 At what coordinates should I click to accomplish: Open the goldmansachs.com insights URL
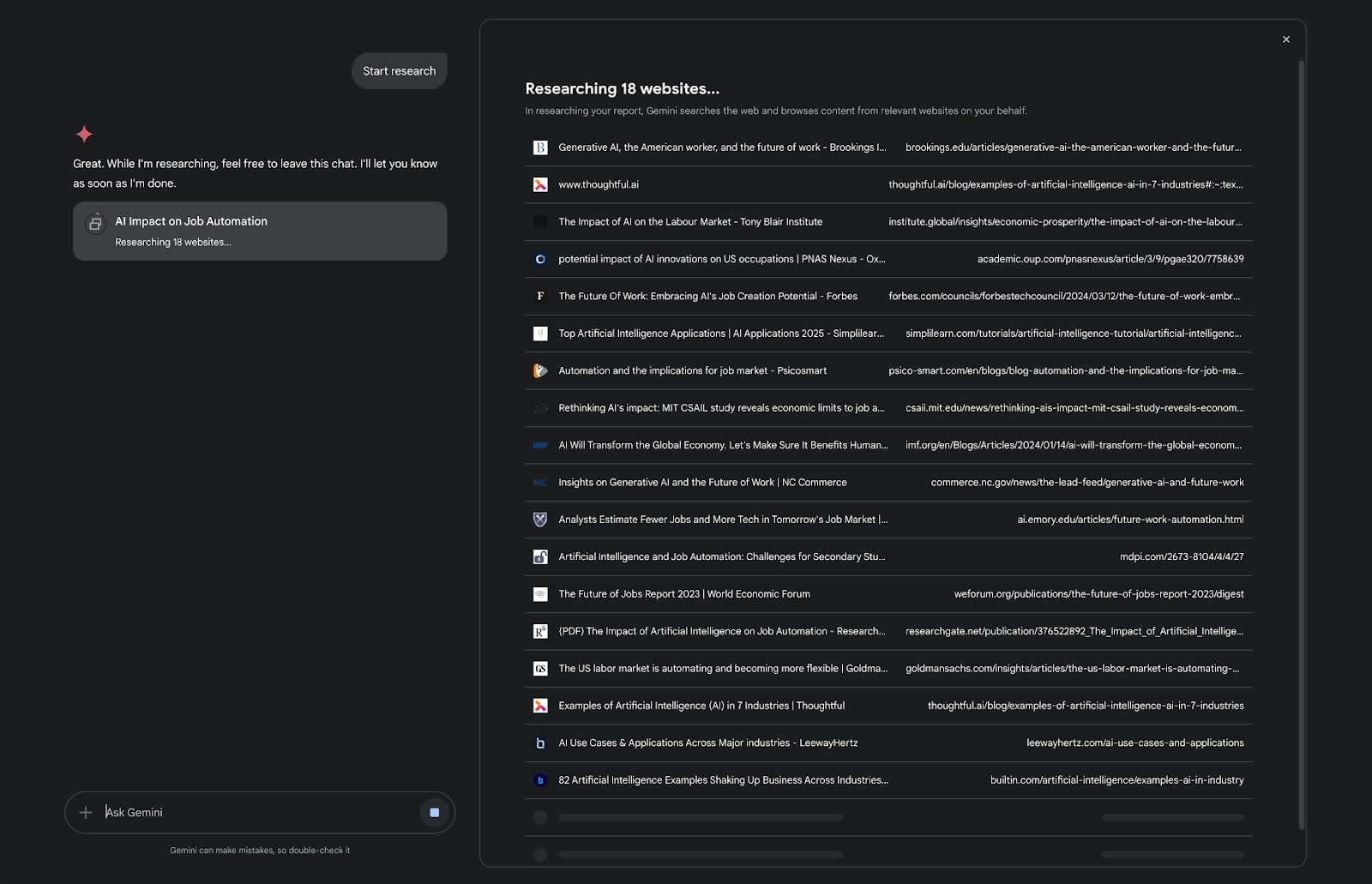1072,669
